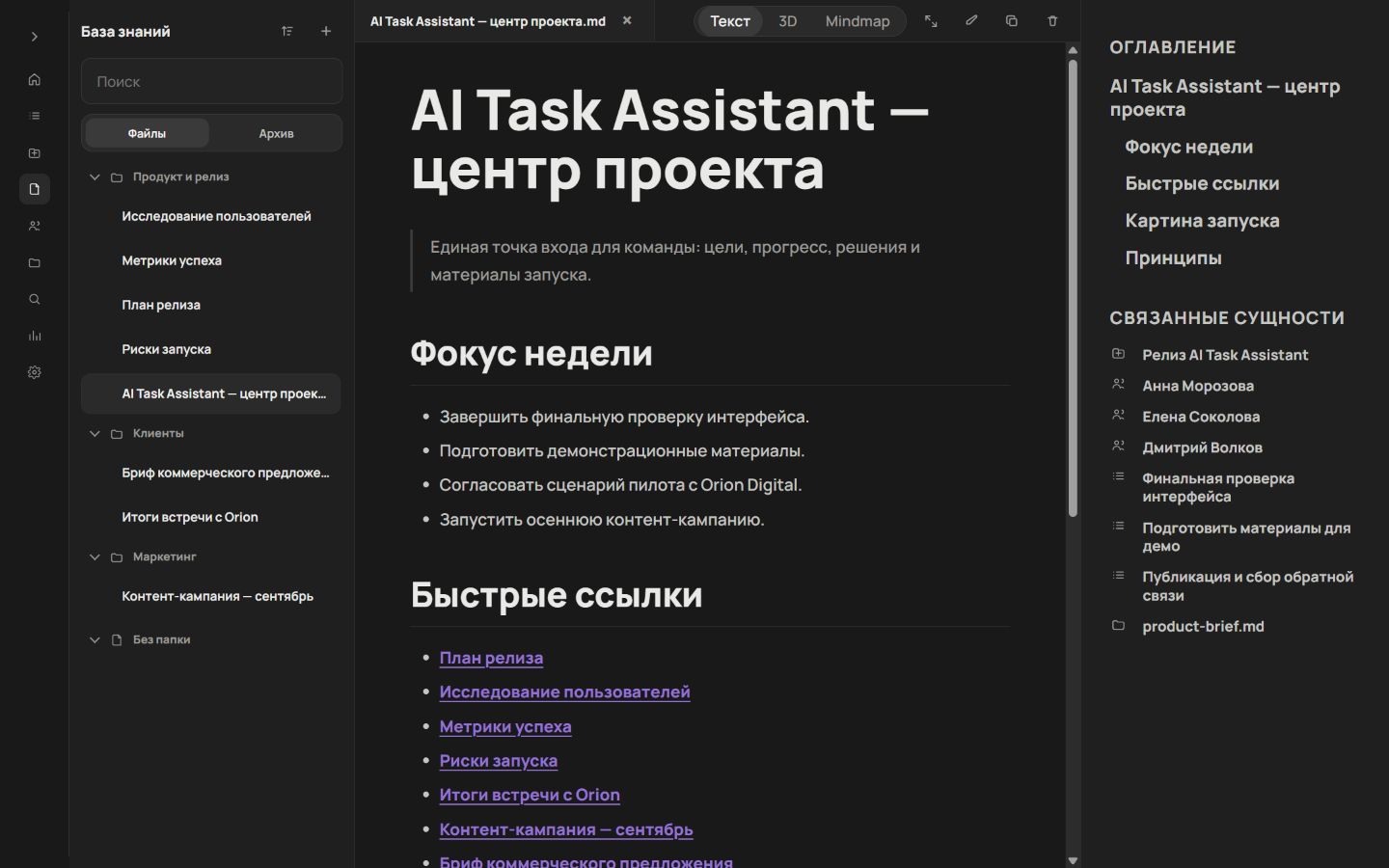Screen dimensions: 1389x868
Task: Collapse the Продукт и релиз folder
Action: pos(95,177)
